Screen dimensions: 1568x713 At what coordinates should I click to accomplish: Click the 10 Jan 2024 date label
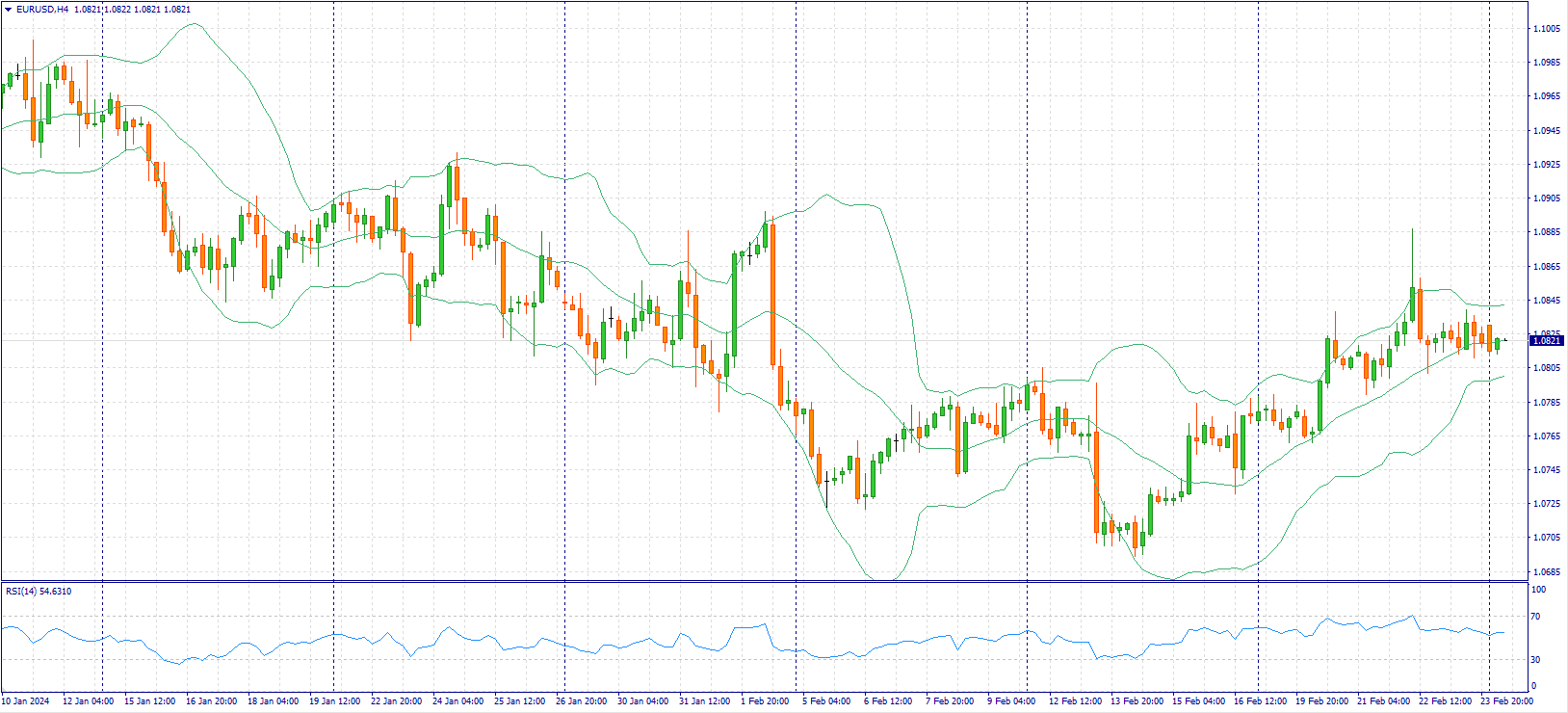point(26,701)
